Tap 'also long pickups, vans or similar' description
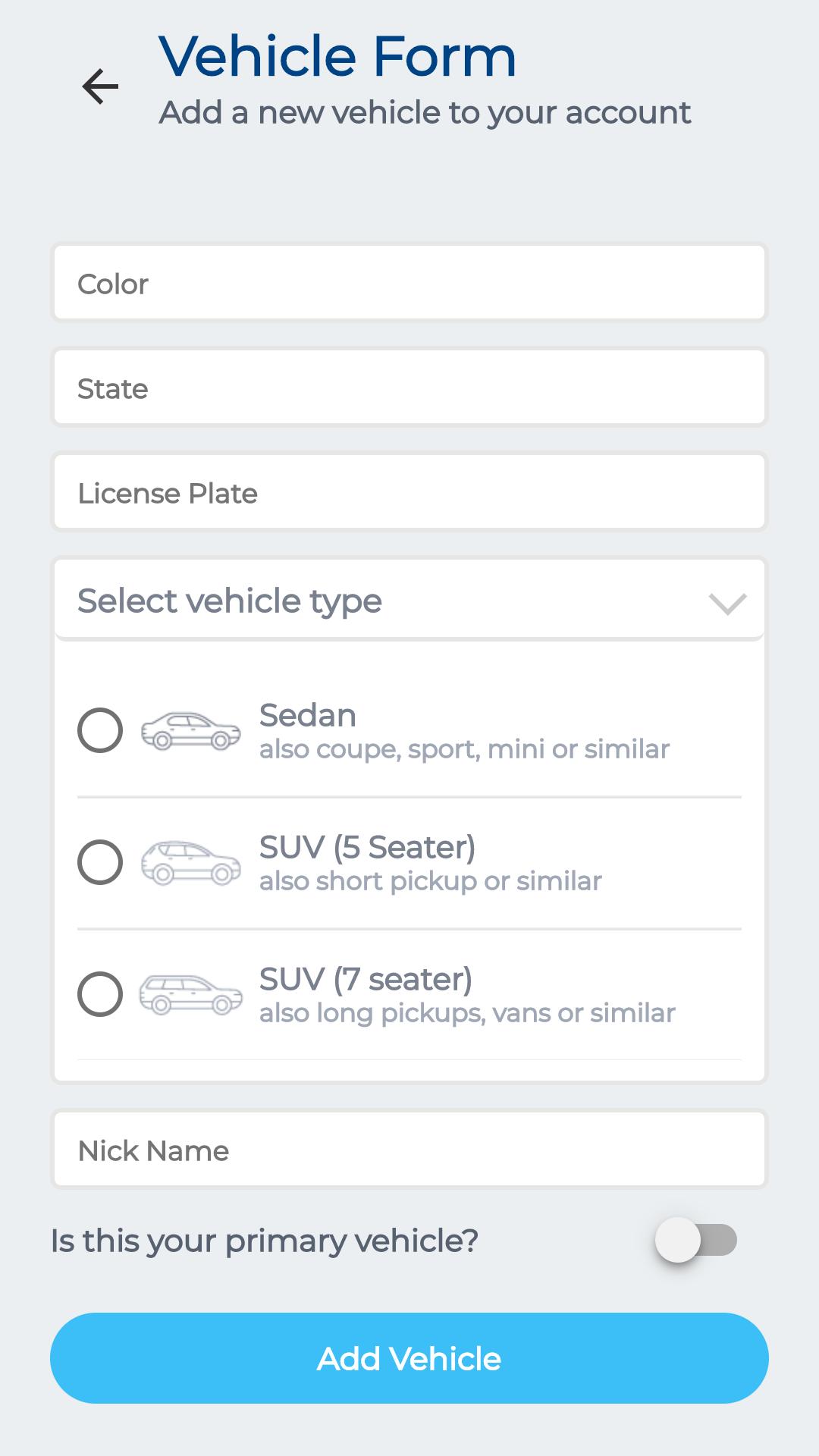Viewport: 819px width, 1456px height. tap(467, 1013)
